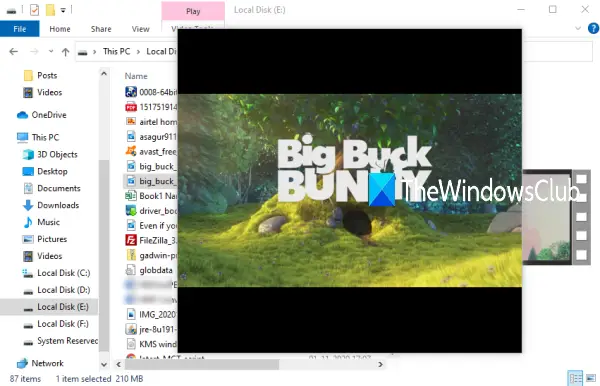The width and height of the screenshot is (600, 386).
Task: Select Local Disk (C:) drive
Action: click(x=64, y=273)
